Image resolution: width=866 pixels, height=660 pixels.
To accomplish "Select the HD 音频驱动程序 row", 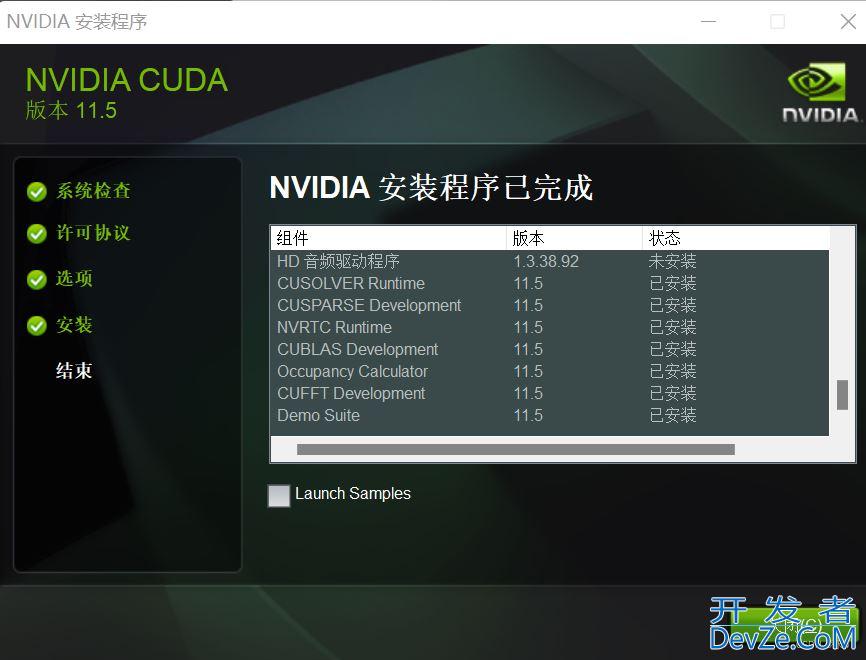I will 550,261.
